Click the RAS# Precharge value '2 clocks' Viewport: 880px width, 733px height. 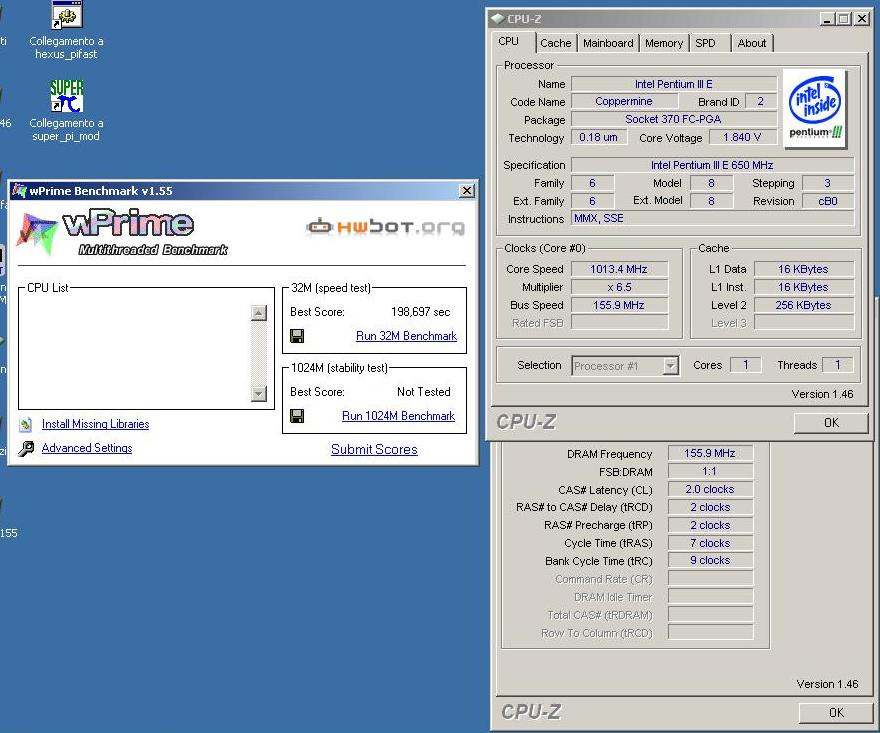click(710, 525)
